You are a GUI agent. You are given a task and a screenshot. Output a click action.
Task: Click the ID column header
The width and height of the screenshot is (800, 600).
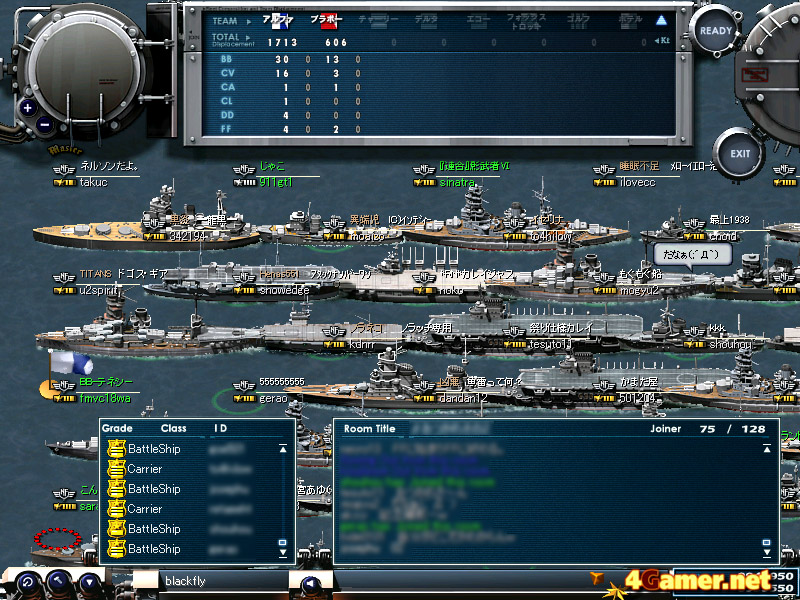220,428
